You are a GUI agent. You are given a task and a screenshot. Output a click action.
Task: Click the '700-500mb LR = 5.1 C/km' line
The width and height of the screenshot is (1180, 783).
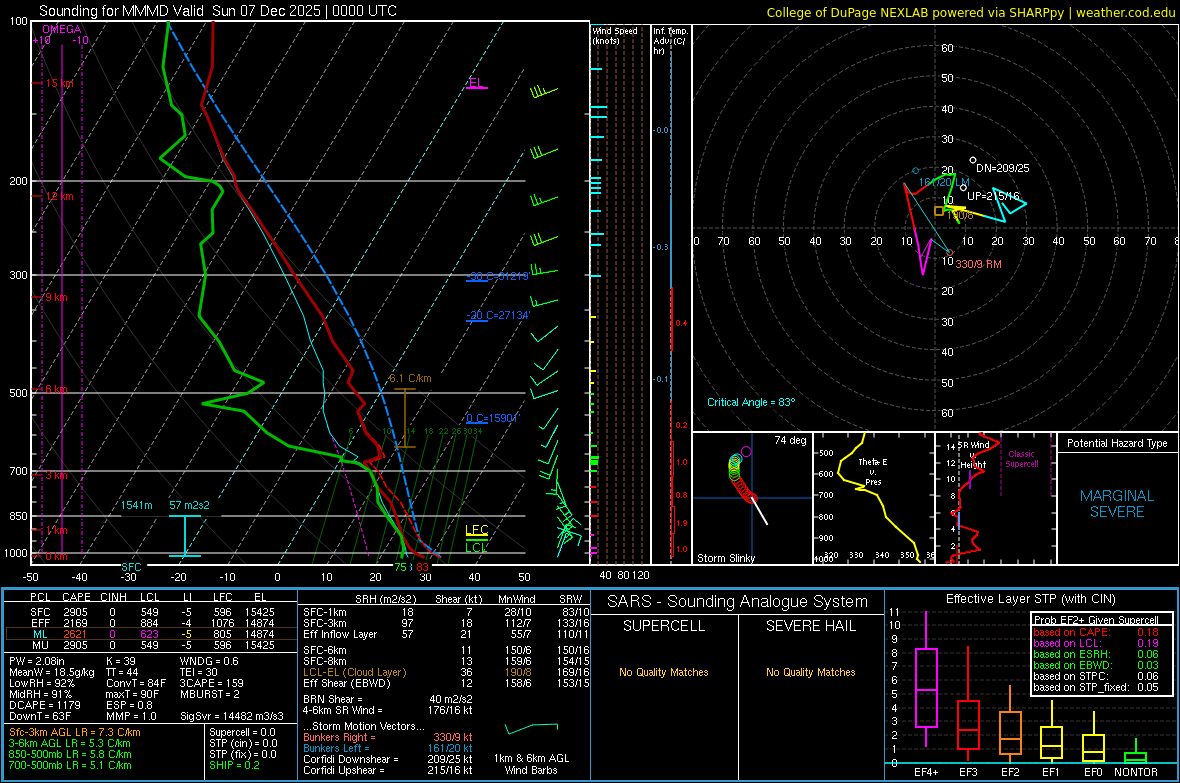click(70, 765)
